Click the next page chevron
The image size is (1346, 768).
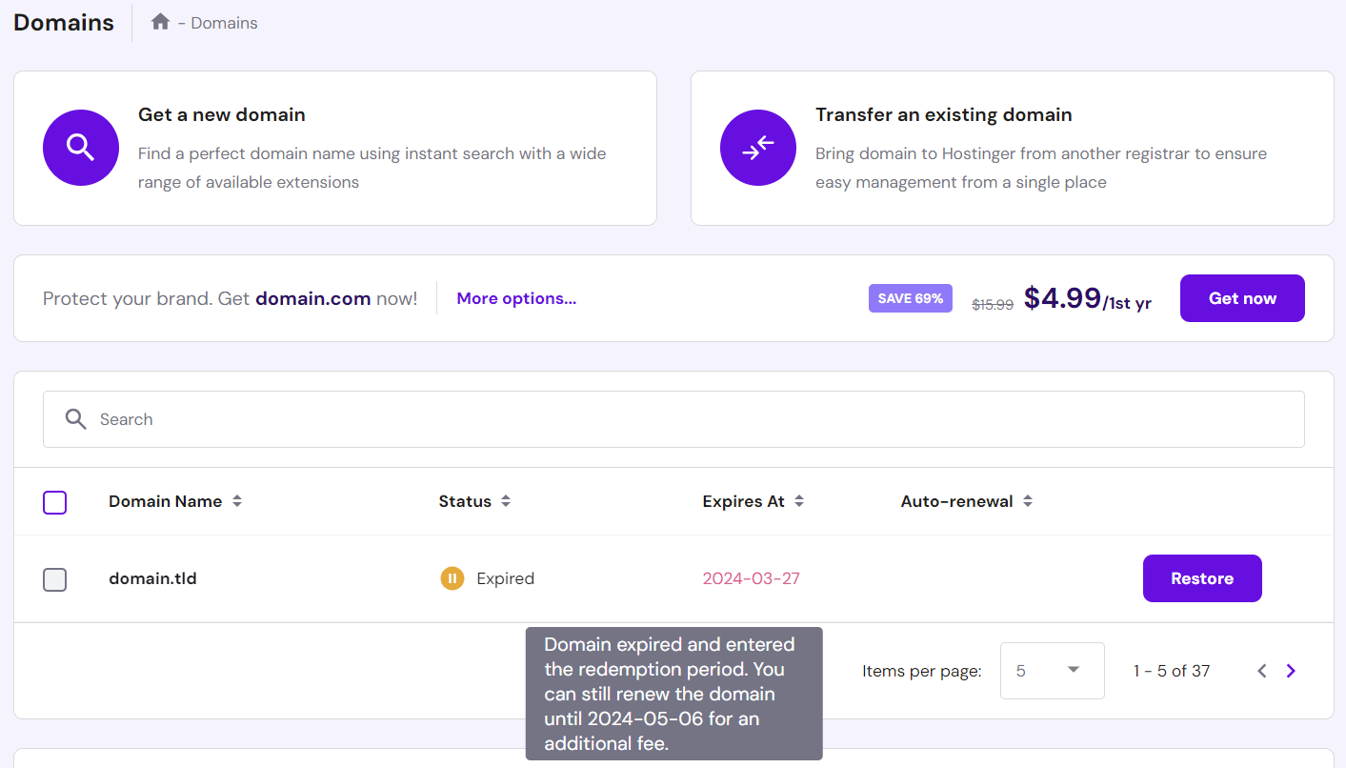1290,670
